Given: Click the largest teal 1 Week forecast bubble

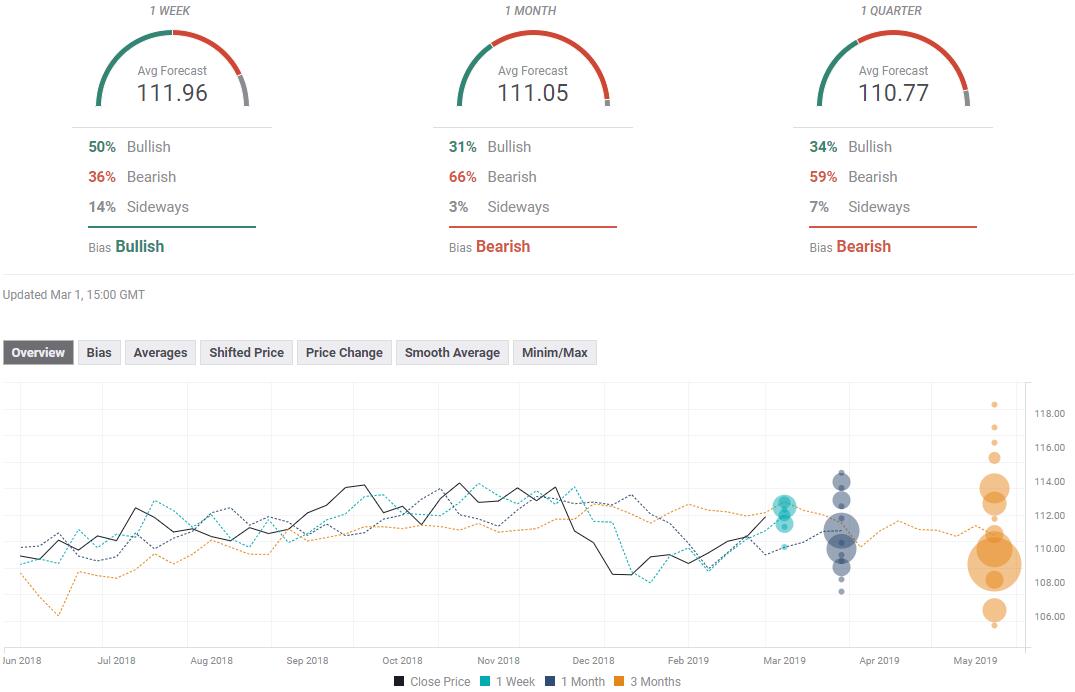Looking at the screenshot, I should 784,507.
